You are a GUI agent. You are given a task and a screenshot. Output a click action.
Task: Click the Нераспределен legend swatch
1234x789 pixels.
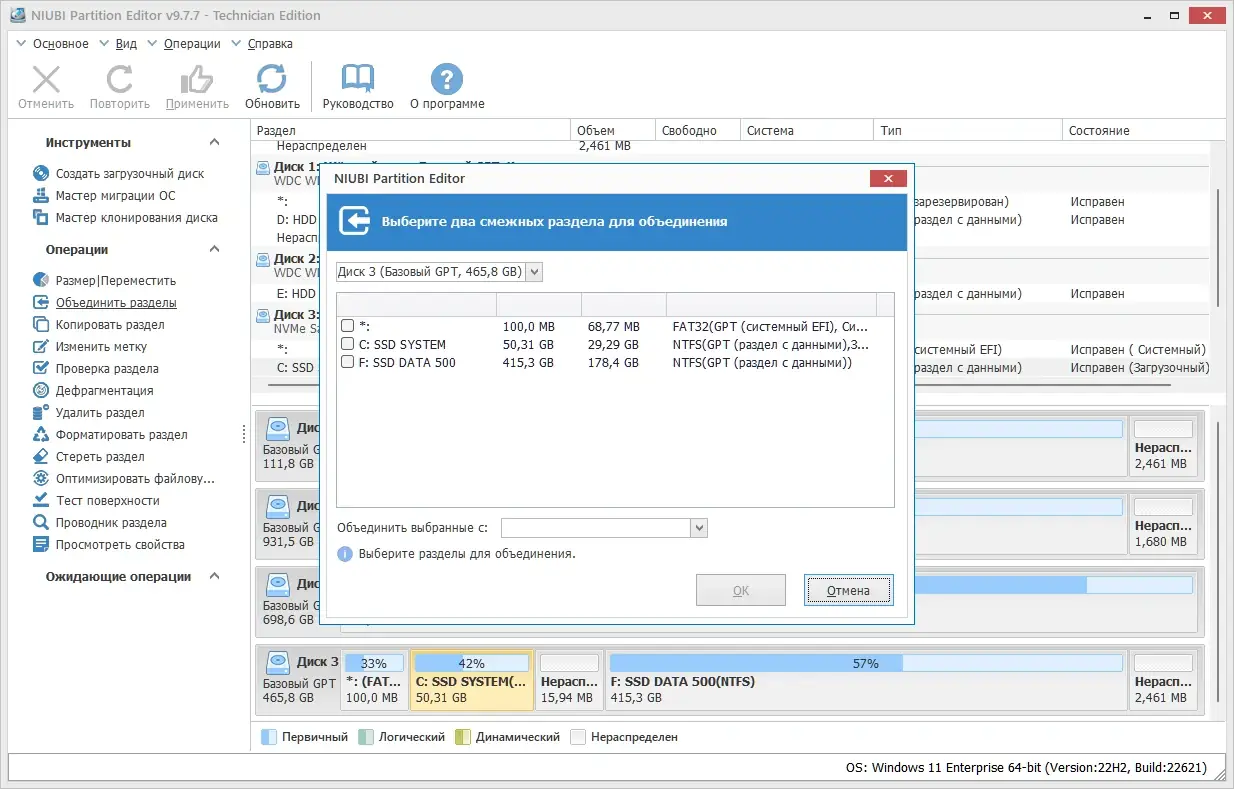click(x=577, y=737)
